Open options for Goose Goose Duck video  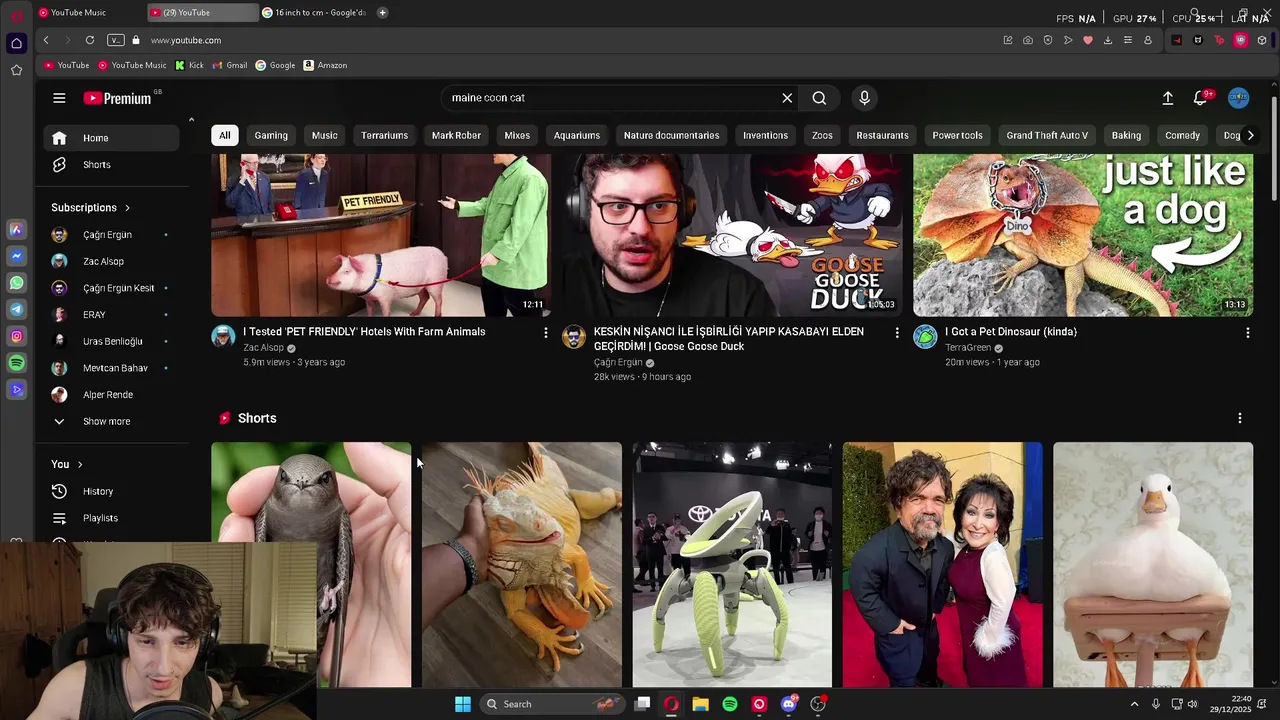[896, 332]
